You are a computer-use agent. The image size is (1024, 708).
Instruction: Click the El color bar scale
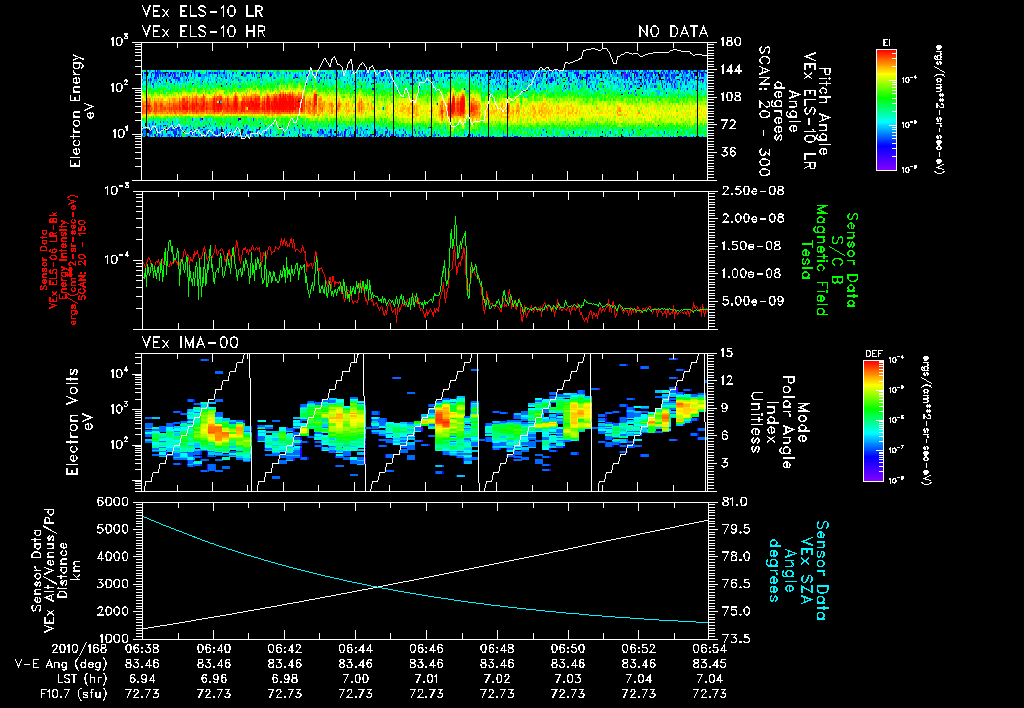[x=886, y=109]
